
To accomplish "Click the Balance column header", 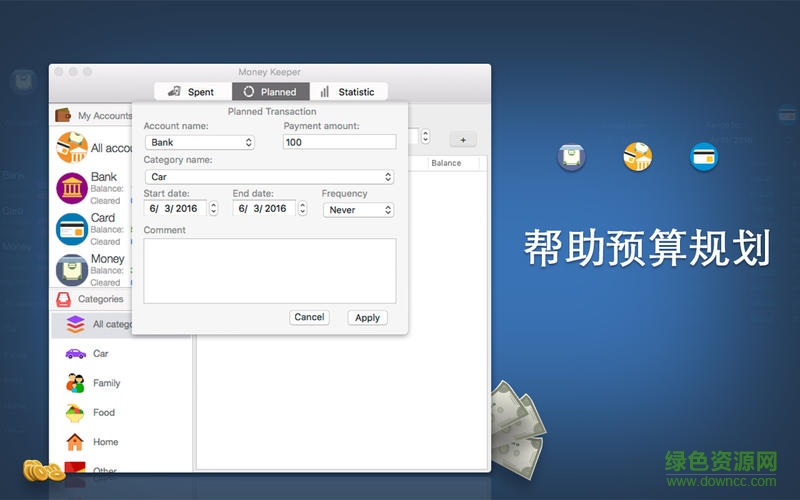I will (446, 163).
